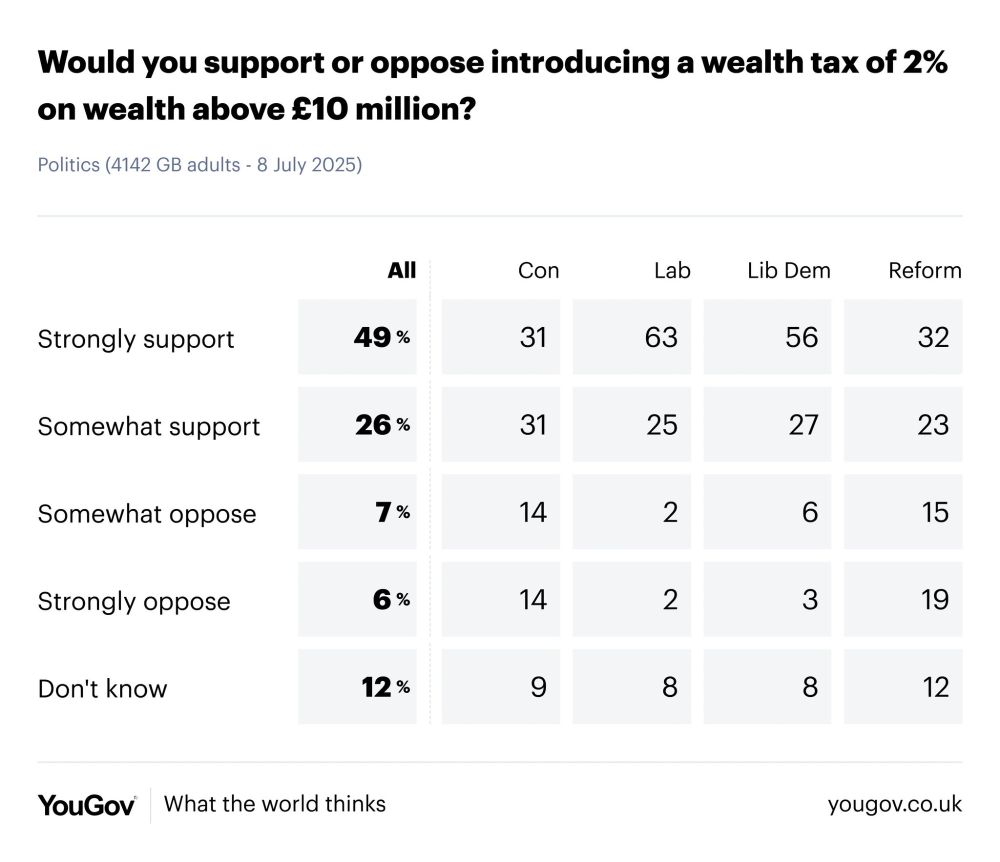Click the Somewhat support row label
Image resolution: width=1000 pixels, height=862 pixels.
pyautogui.click(x=149, y=427)
